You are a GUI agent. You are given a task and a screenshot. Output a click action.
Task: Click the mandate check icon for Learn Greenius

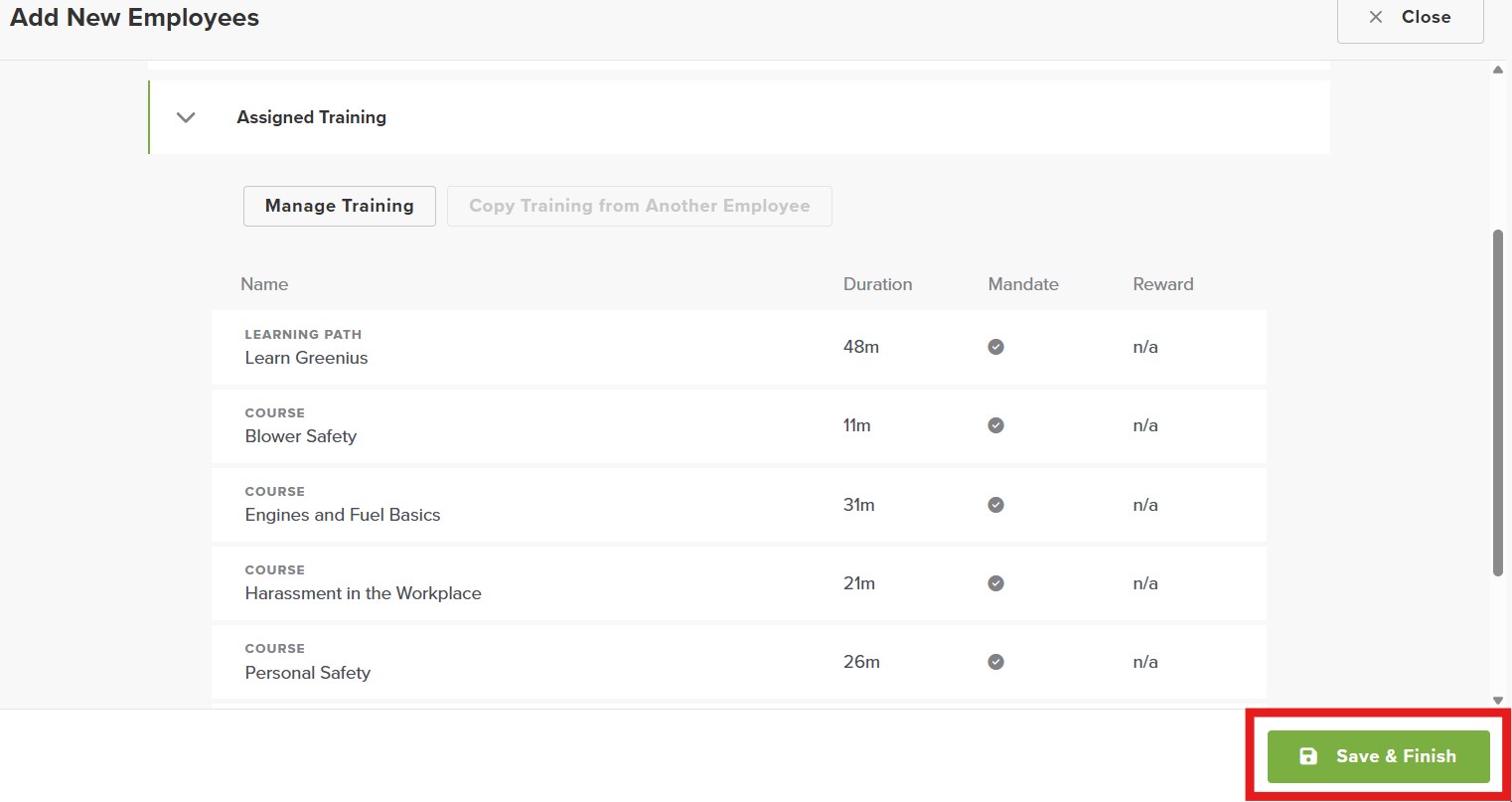coord(995,347)
